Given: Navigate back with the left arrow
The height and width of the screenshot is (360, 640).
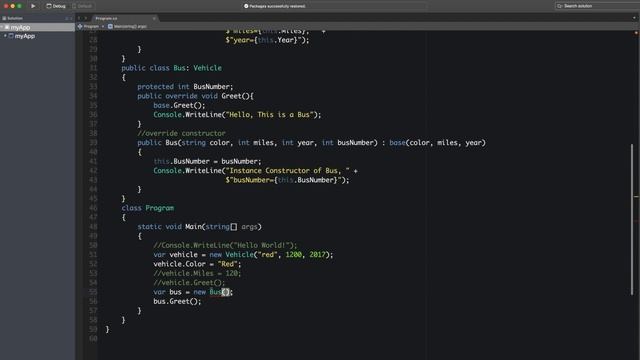Looking at the screenshot, I should point(79,18).
